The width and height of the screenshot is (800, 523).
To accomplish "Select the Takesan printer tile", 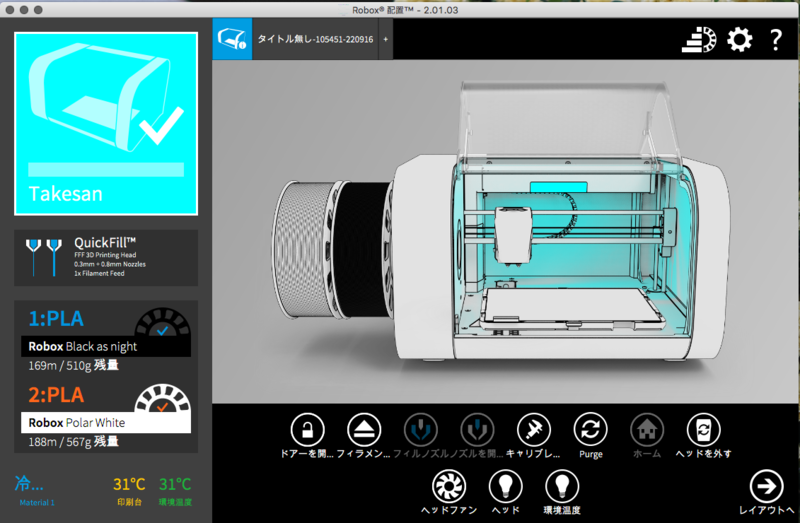I will pos(106,123).
